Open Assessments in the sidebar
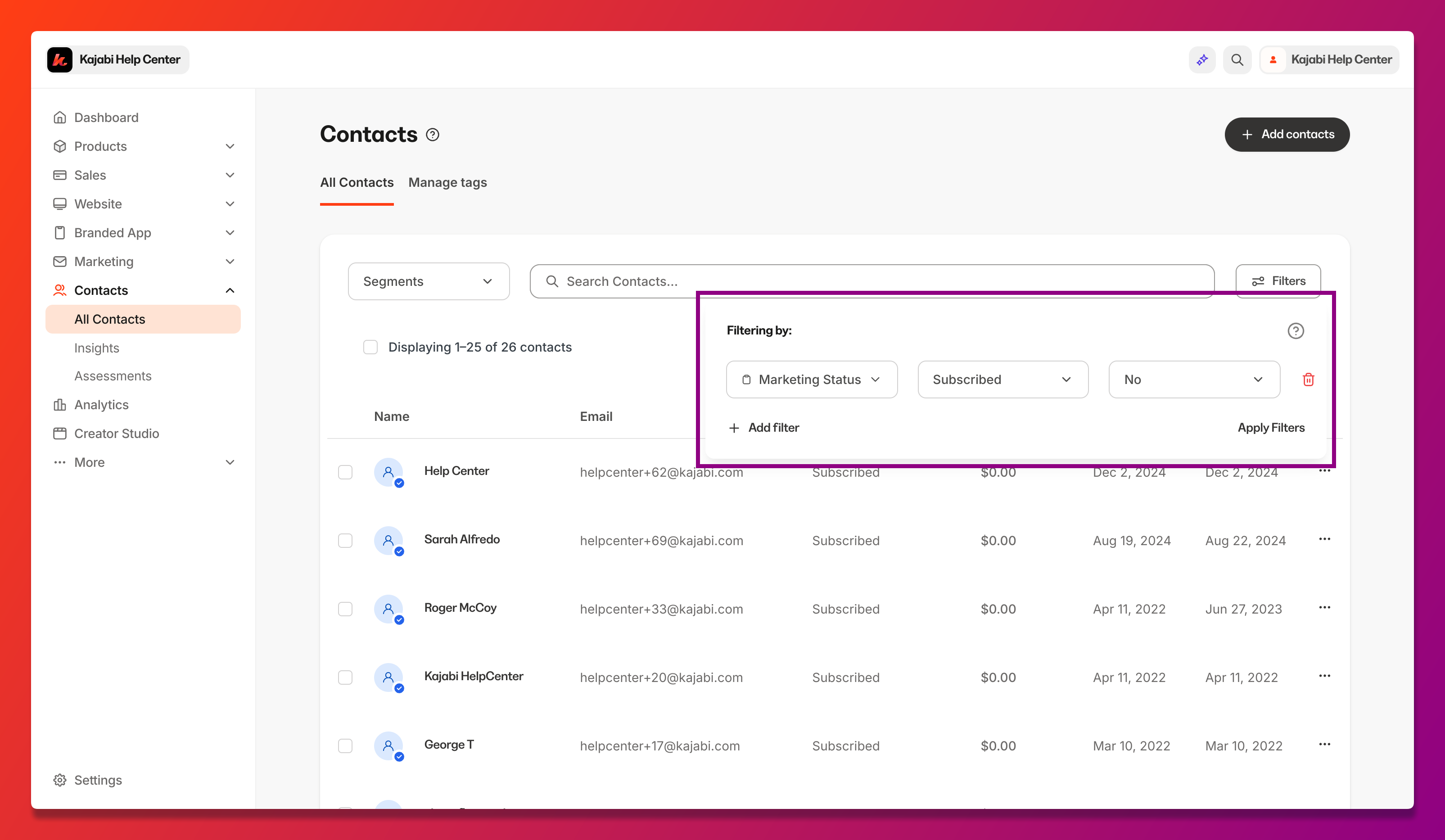This screenshot has width=1445, height=840. pyautogui.click(x=113, y=376)
